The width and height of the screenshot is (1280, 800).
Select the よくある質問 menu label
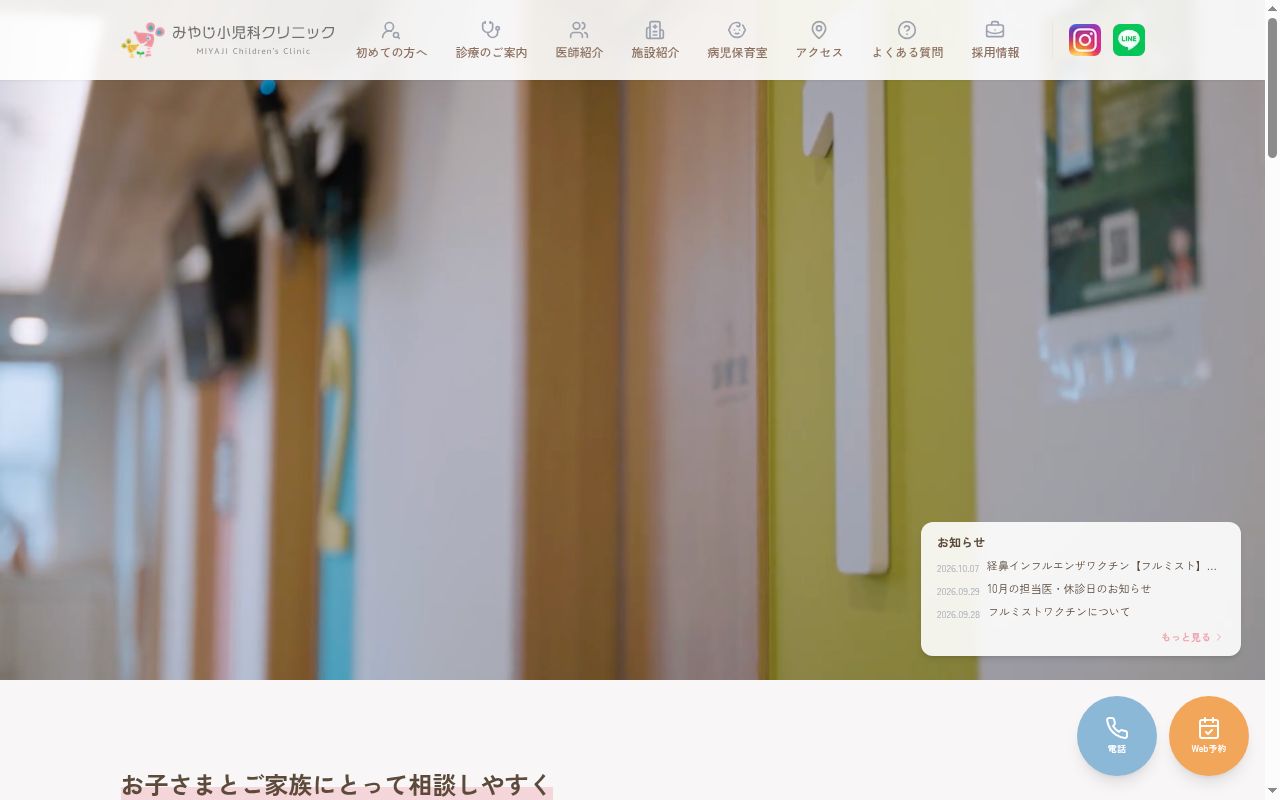[x=908, y=53]
